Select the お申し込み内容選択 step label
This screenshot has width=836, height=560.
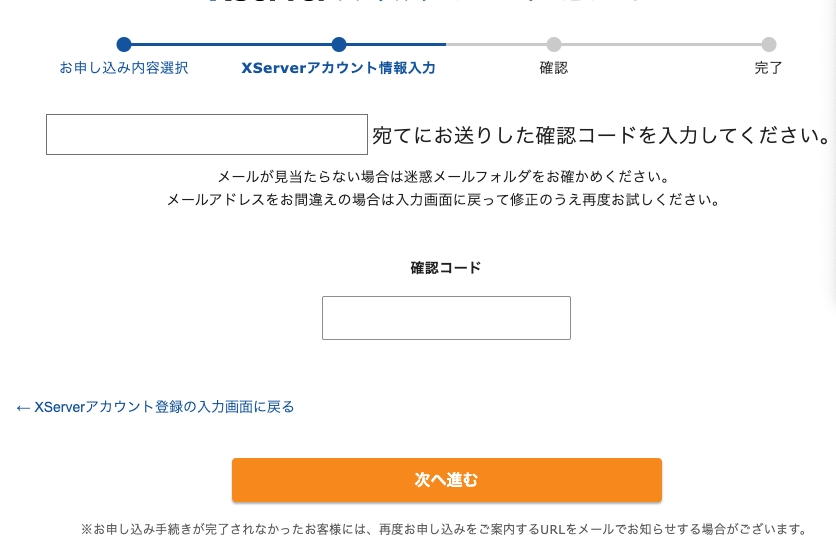[x=124, y=68]
